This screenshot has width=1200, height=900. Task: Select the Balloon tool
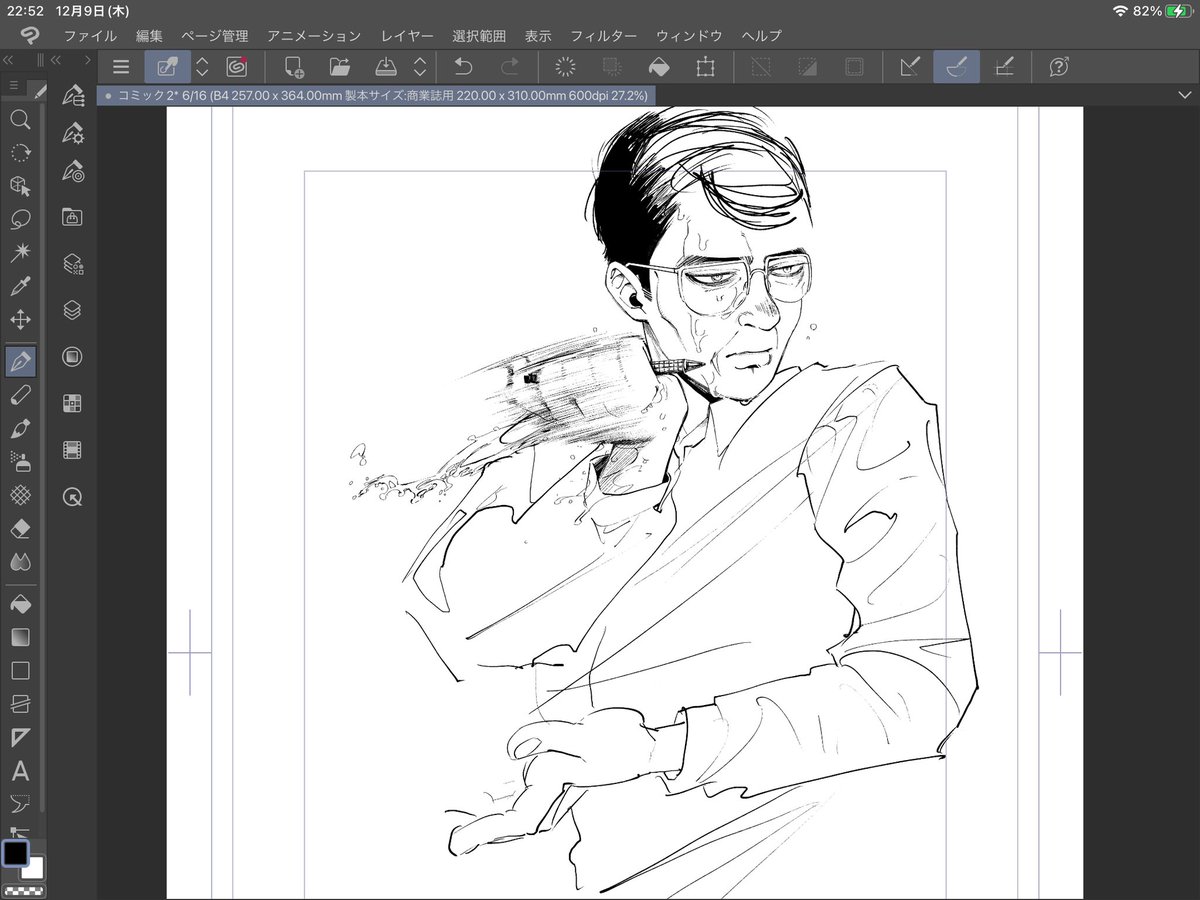pos(19,803)
